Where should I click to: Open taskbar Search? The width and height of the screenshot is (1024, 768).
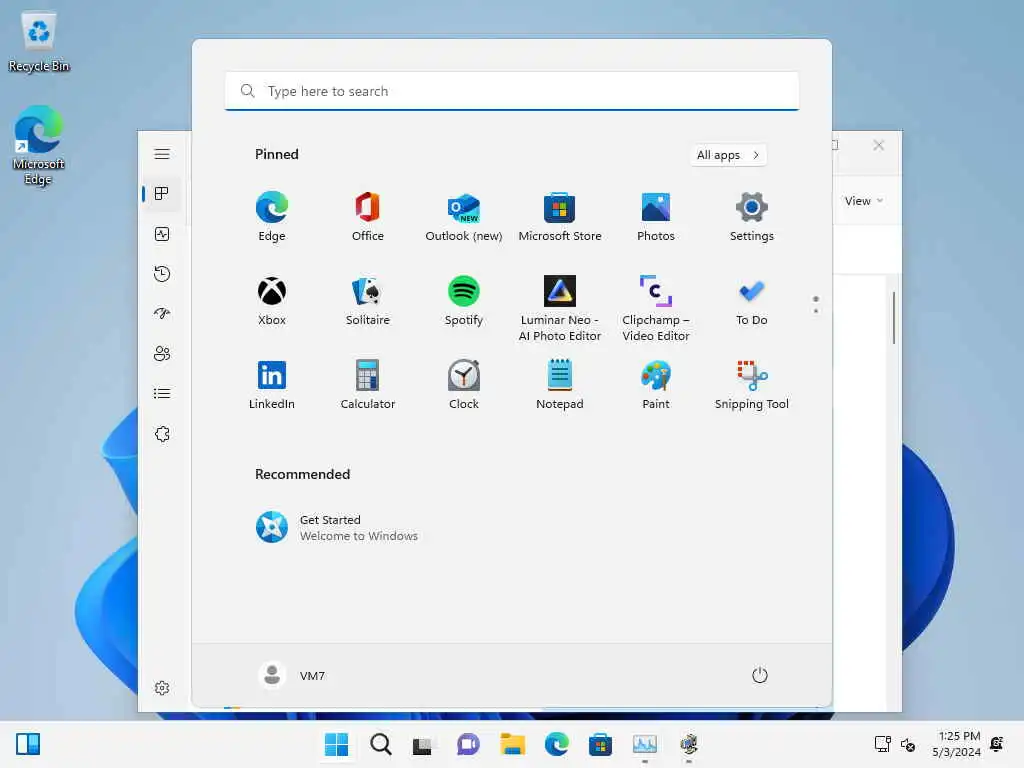click(381, 744)
